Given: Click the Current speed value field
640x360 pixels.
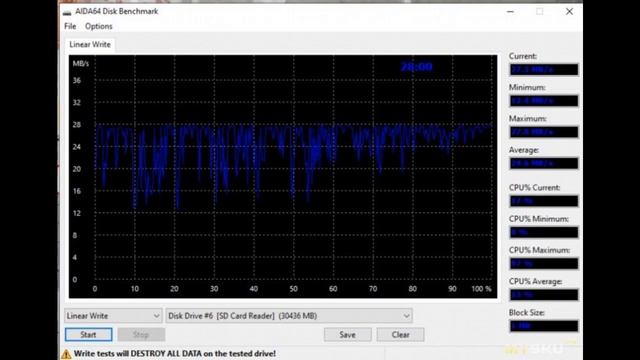Looking at the screenshot, I should [544, 70].
